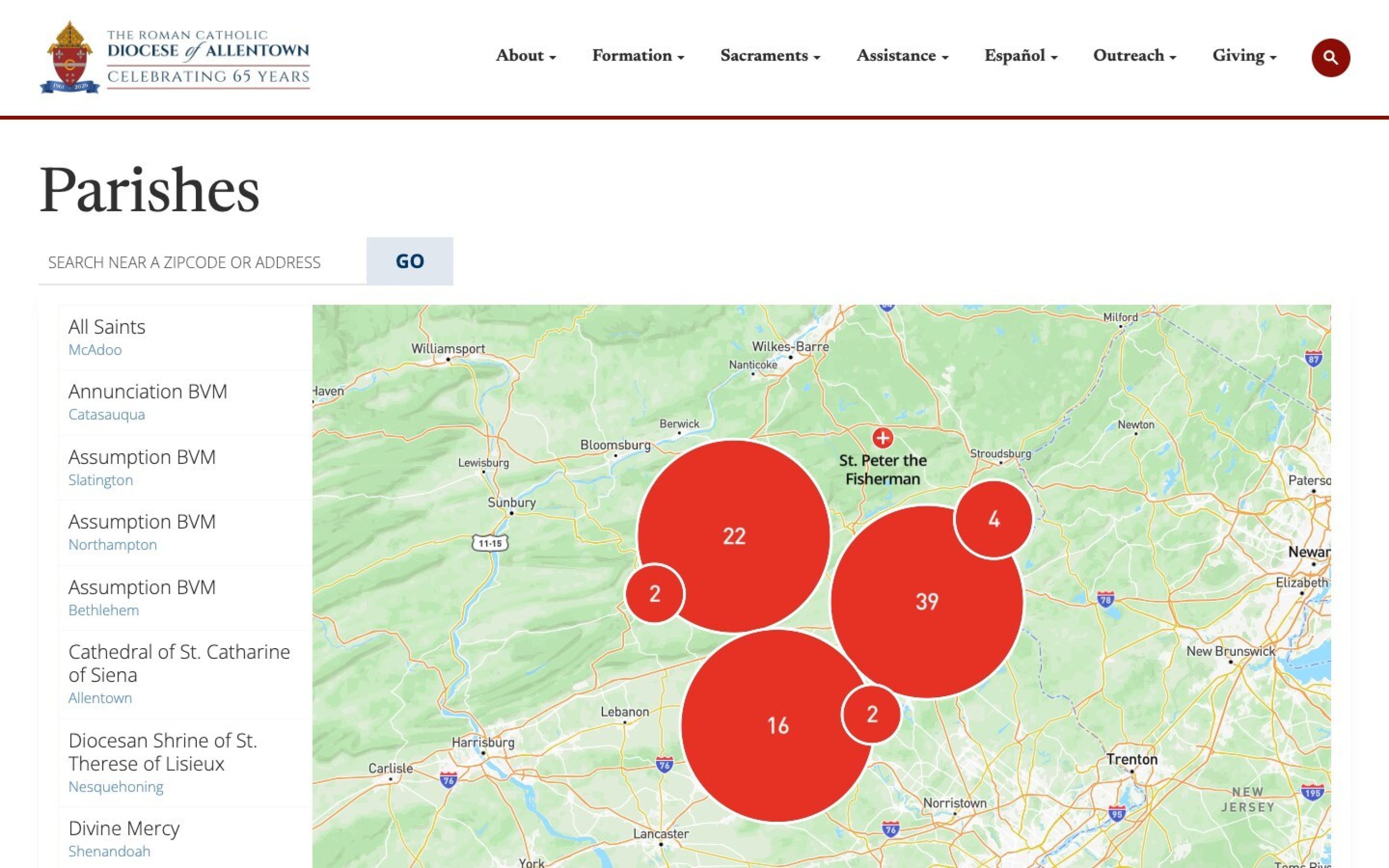Screen dimensions: 1389x868
Task: Expand the Español dropdown menu
Action: coord(1021,56)
